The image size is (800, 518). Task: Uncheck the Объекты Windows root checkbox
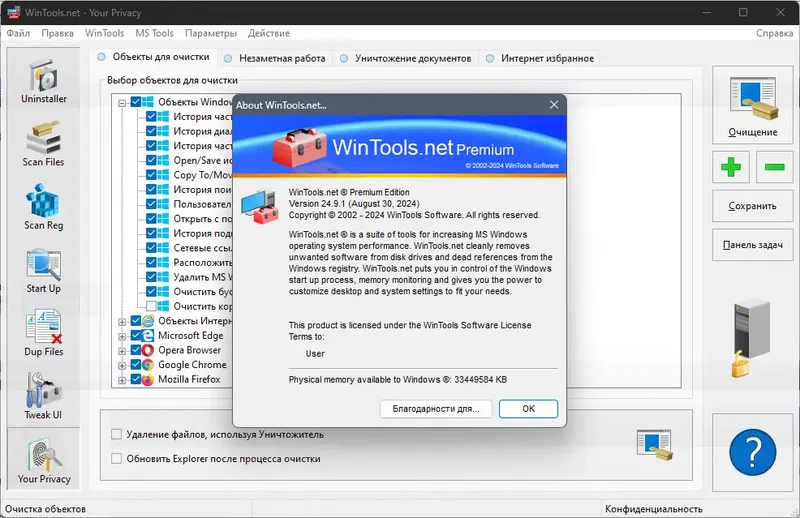136,102
